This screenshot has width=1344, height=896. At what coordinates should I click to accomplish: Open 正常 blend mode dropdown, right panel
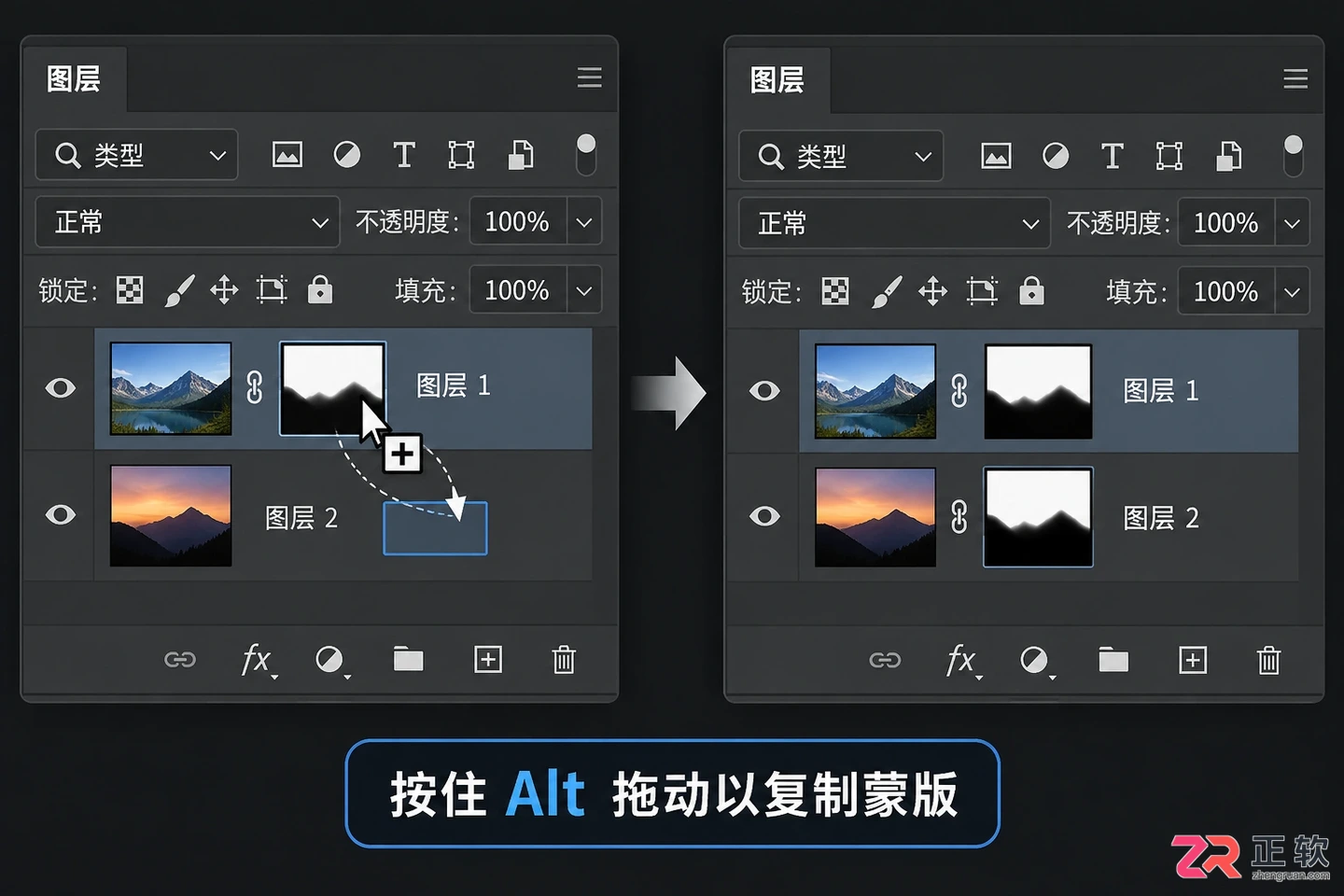[x=895, y=224]
